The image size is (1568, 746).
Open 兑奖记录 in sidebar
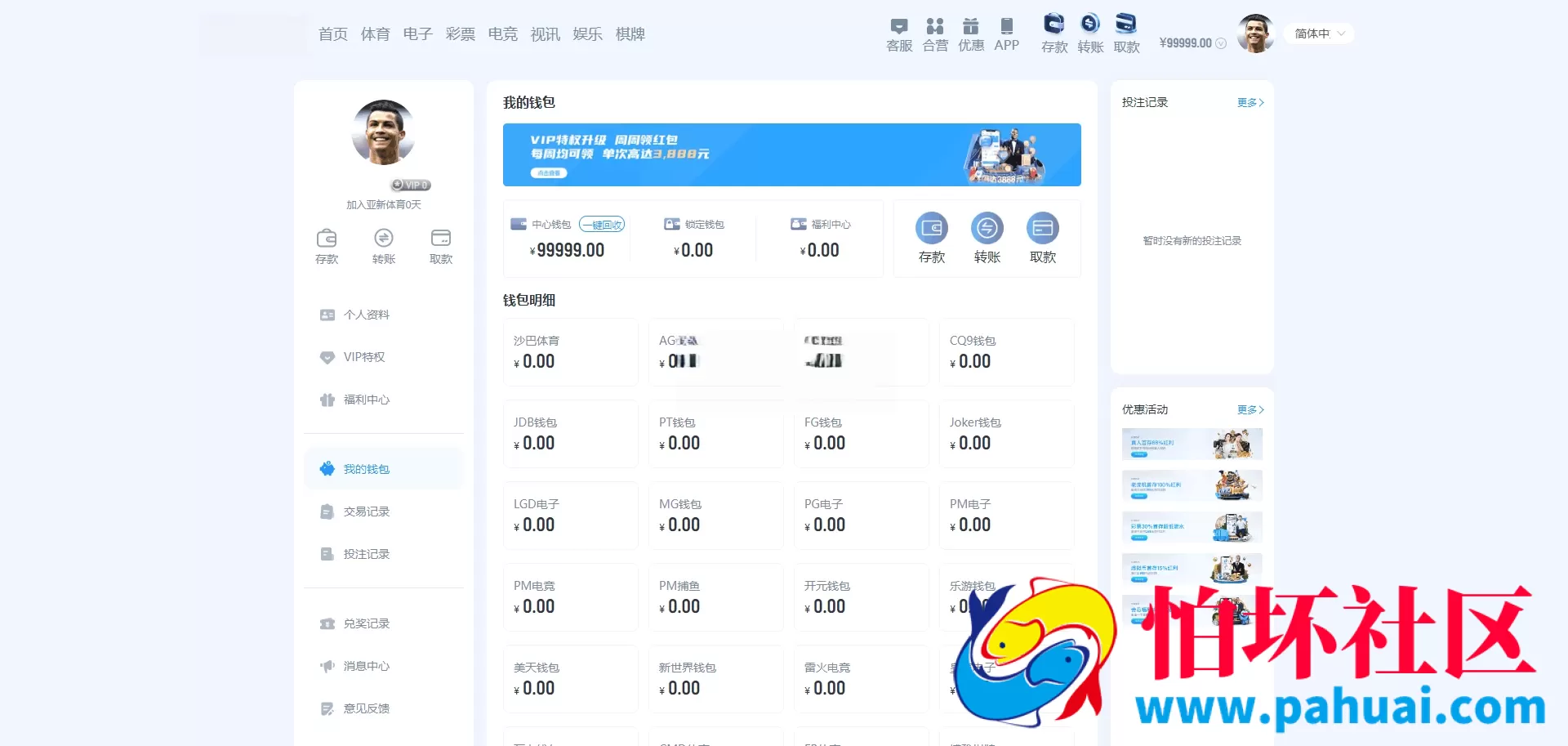[384, 623]
